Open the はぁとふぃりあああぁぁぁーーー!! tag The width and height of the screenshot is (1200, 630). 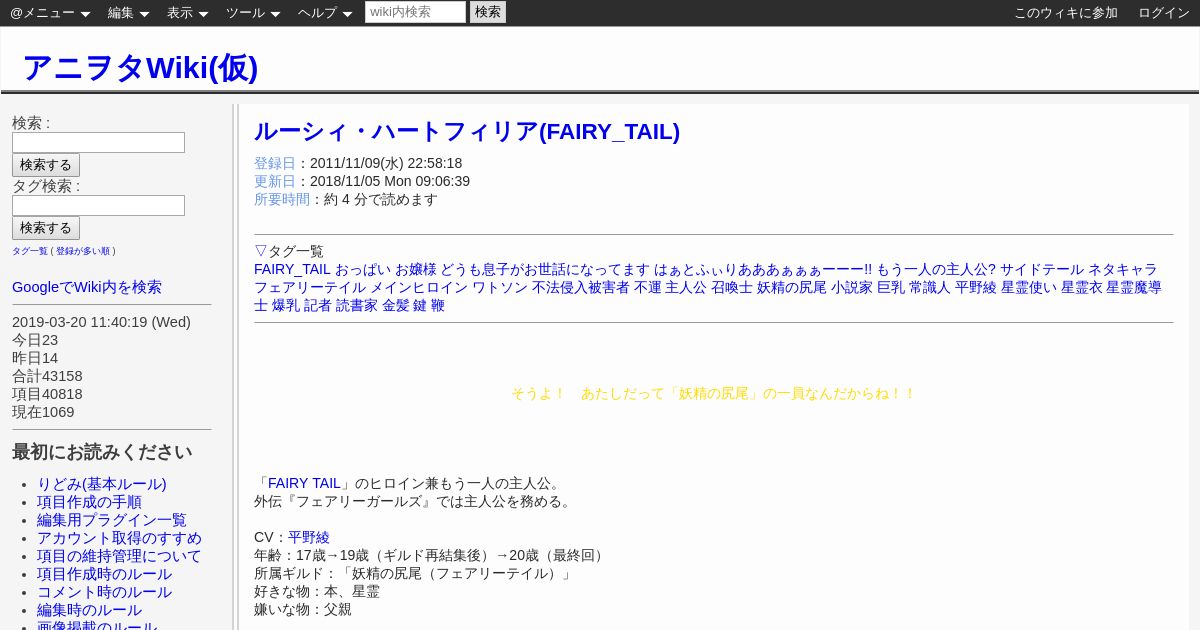click(763, 269)
